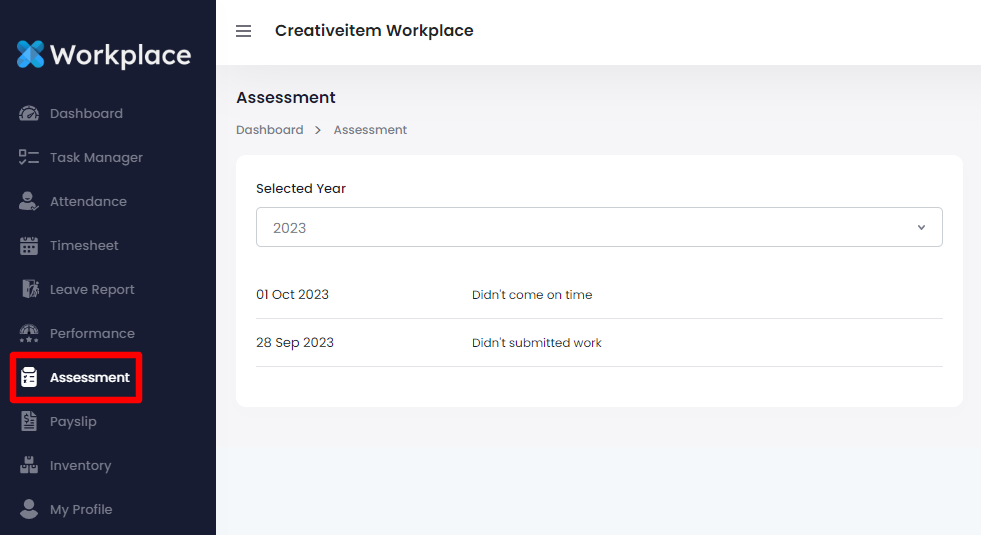Click the Task Manager checklist icon
The height and width of the screenshot is (535, 981).
coord(29,158)
